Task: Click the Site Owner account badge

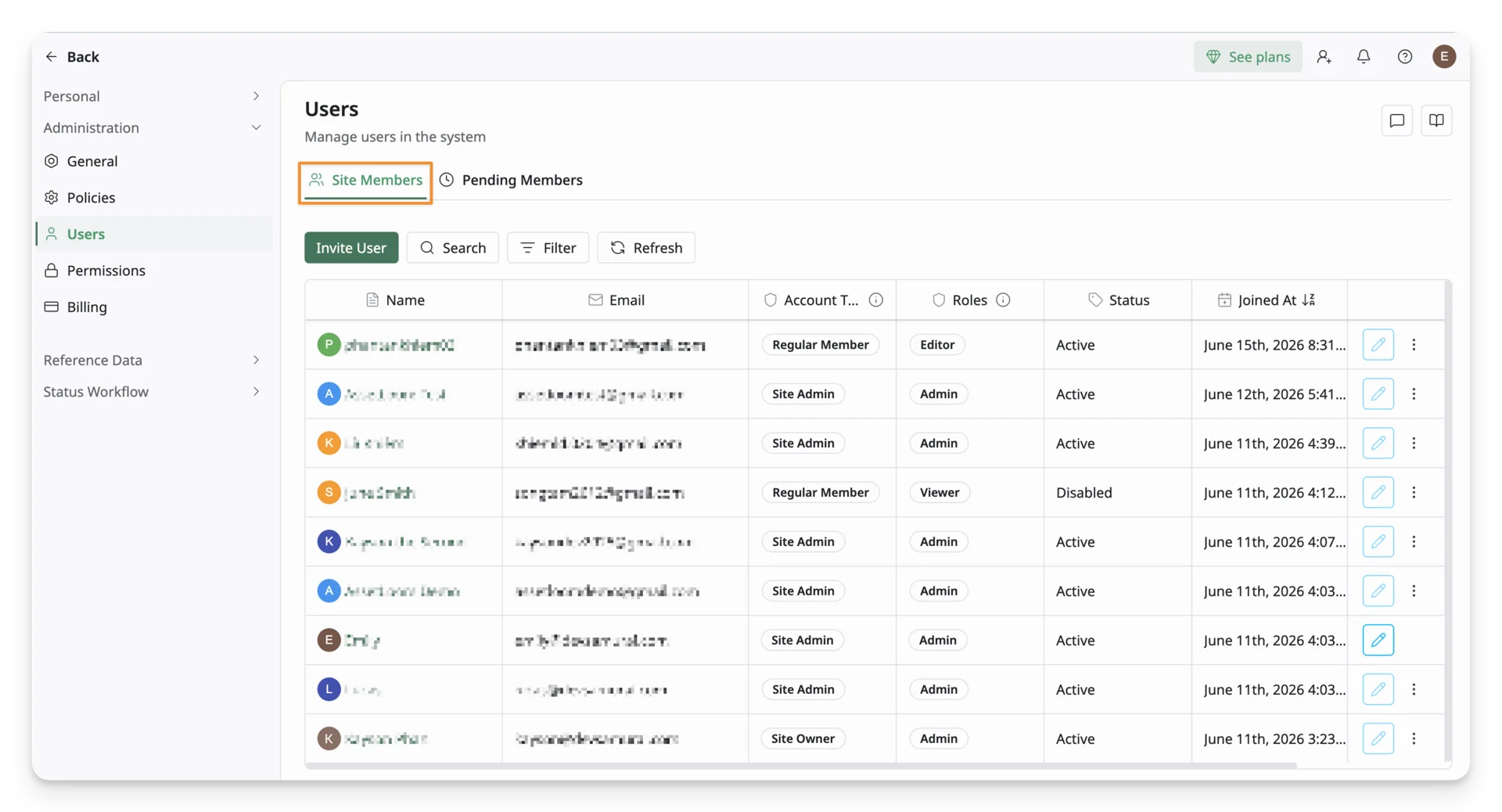Action: [x=803, y=738]
